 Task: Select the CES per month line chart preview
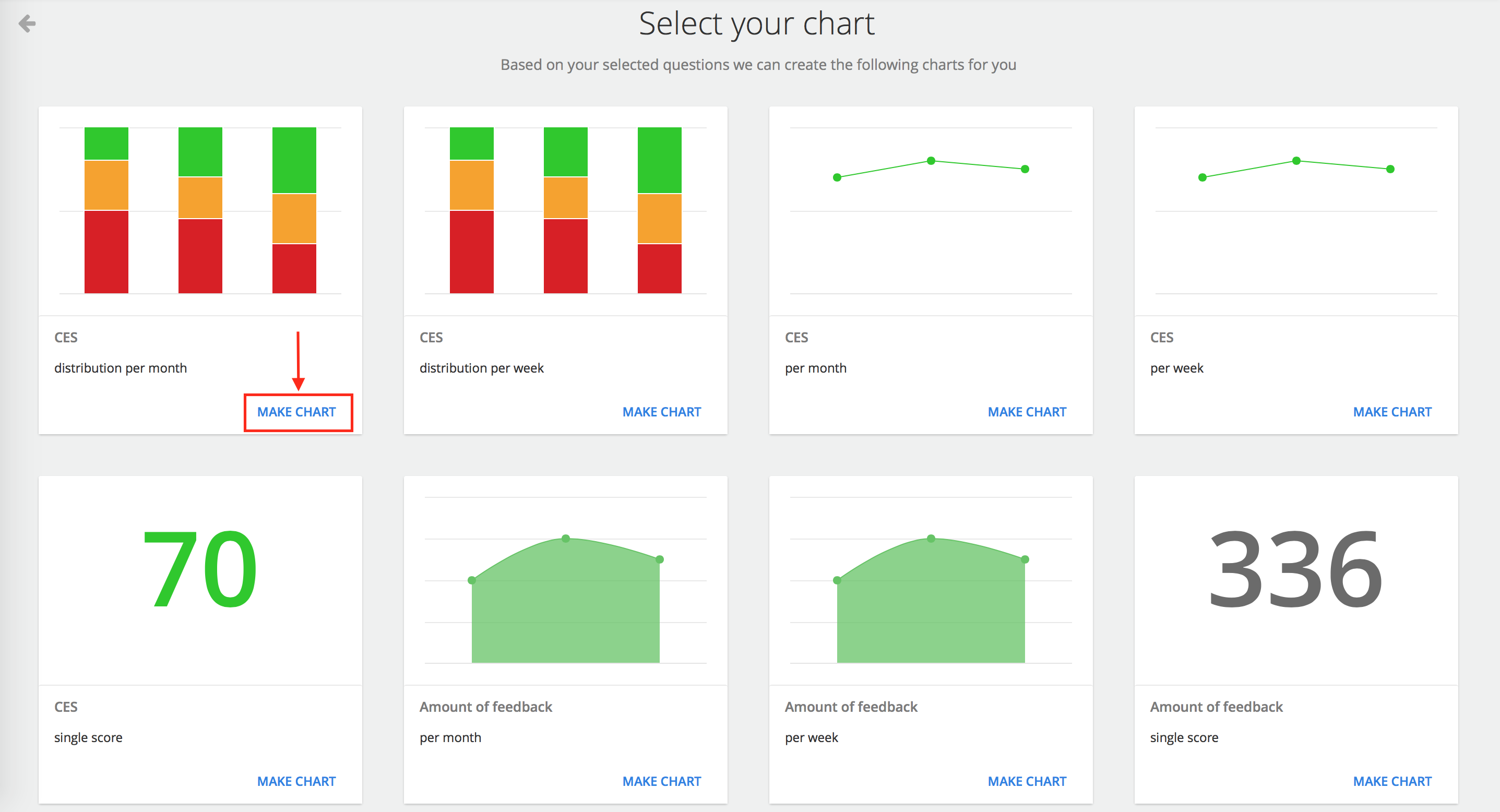tap(931, 210)
